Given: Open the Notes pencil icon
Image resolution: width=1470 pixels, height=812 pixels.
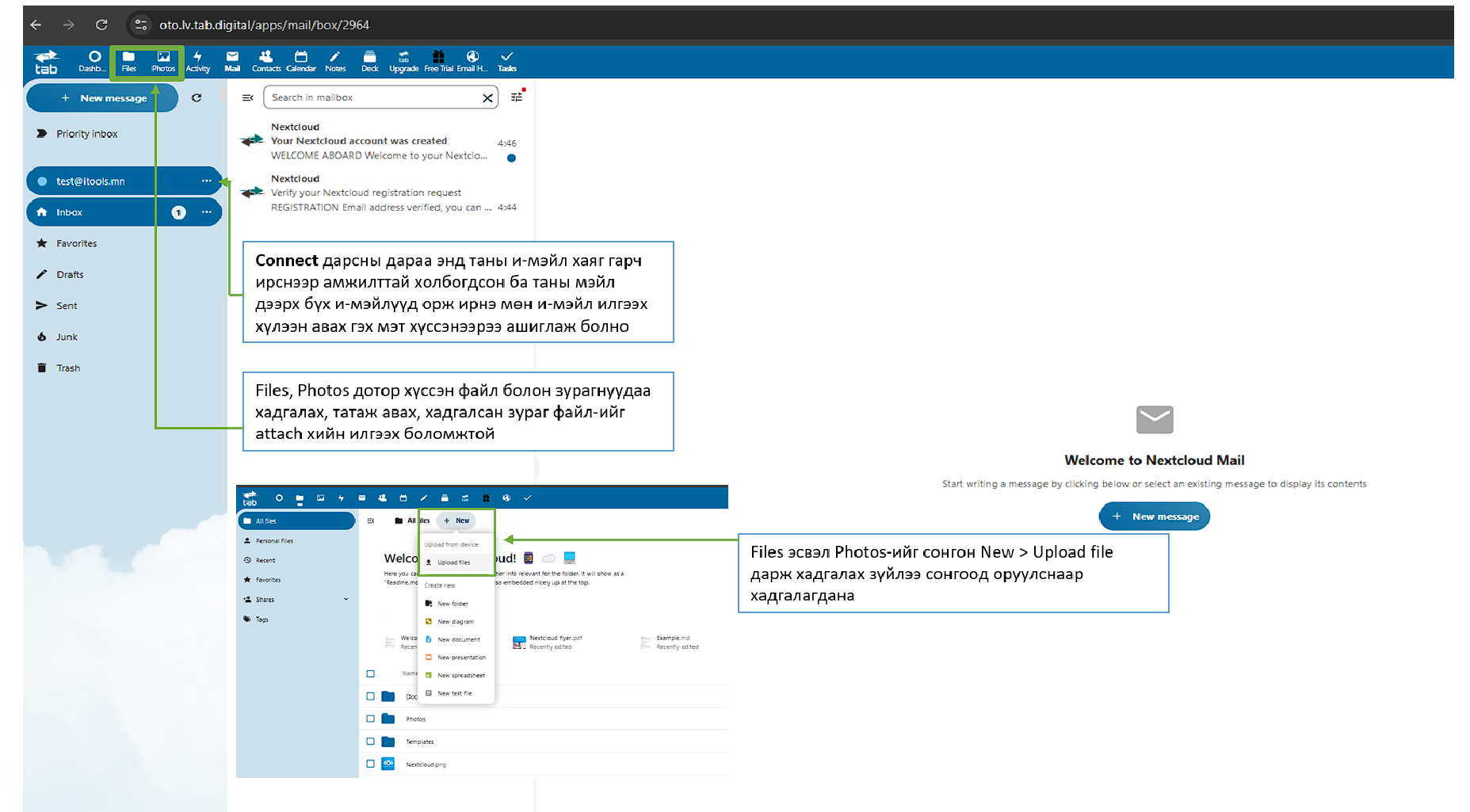Looking at the screenshot, I should coord(335,61).
